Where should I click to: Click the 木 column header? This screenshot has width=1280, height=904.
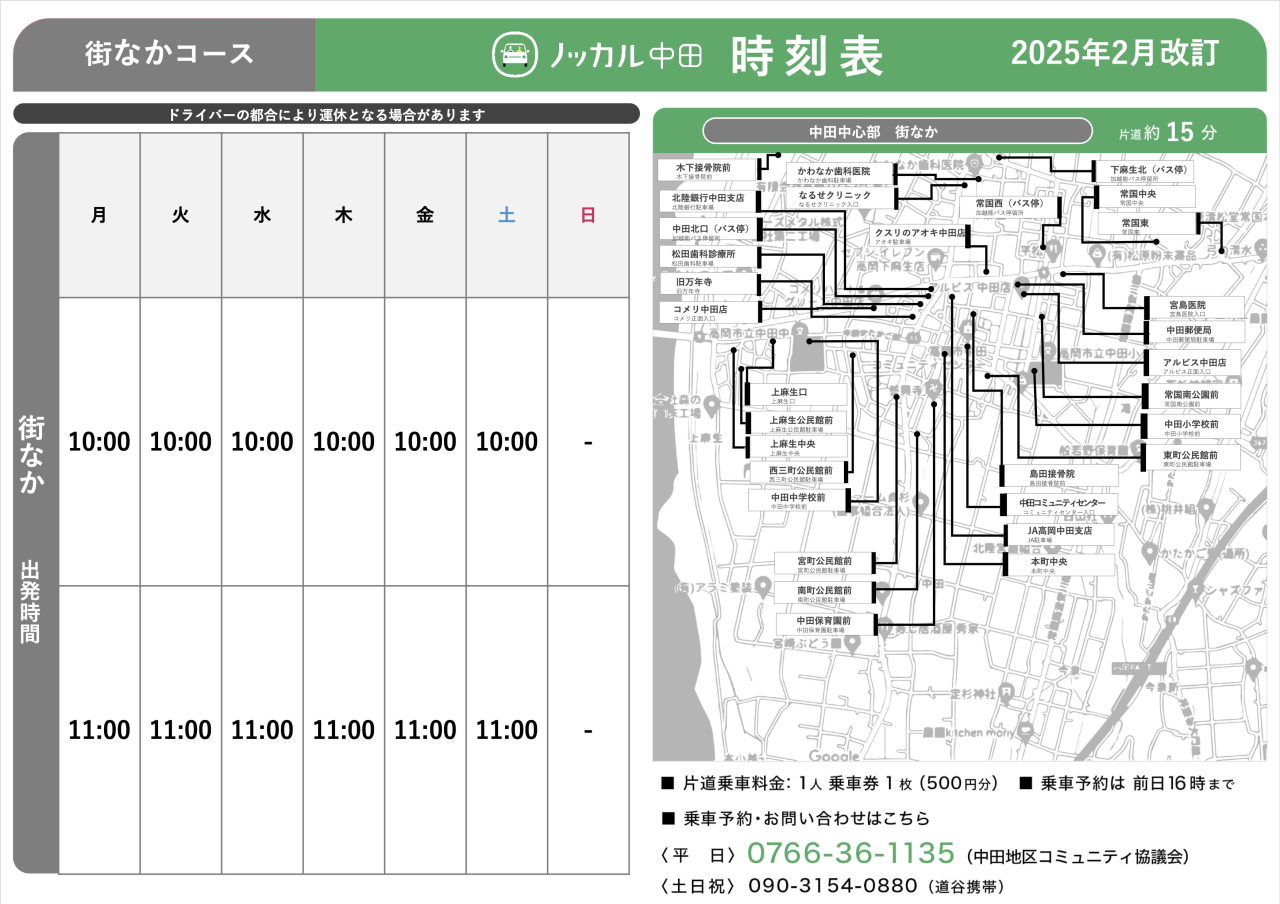pos(344,215)
